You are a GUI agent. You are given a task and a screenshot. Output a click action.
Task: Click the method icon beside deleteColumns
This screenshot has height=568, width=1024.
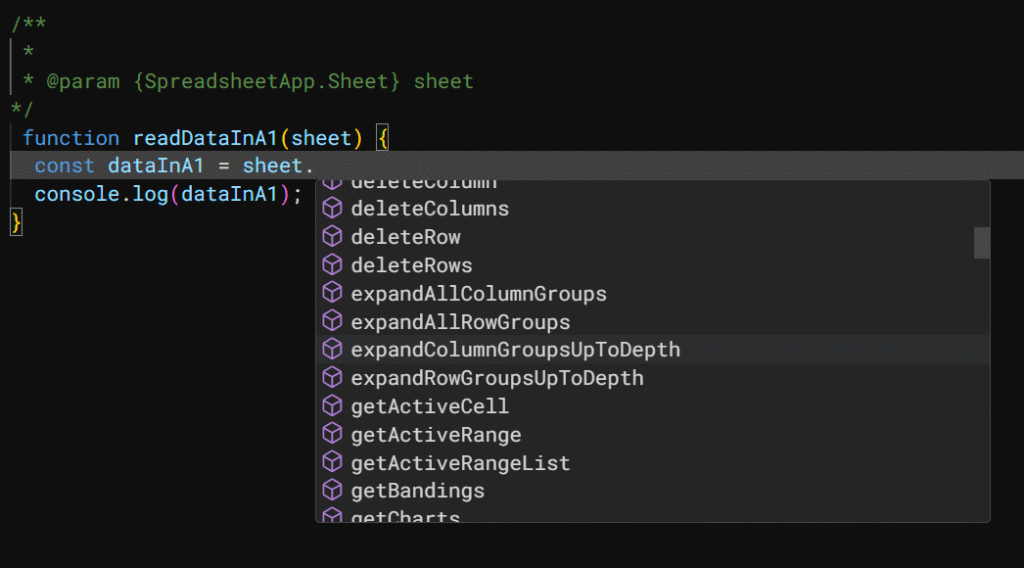(333, 209)
